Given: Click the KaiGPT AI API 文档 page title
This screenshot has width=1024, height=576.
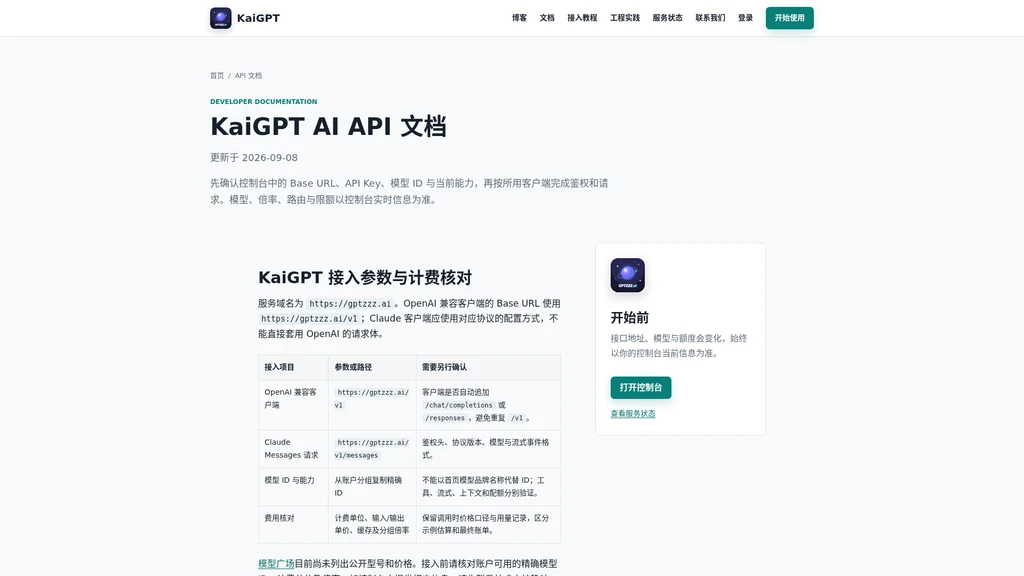Looking at the screenshot, I should click(328, 127).
